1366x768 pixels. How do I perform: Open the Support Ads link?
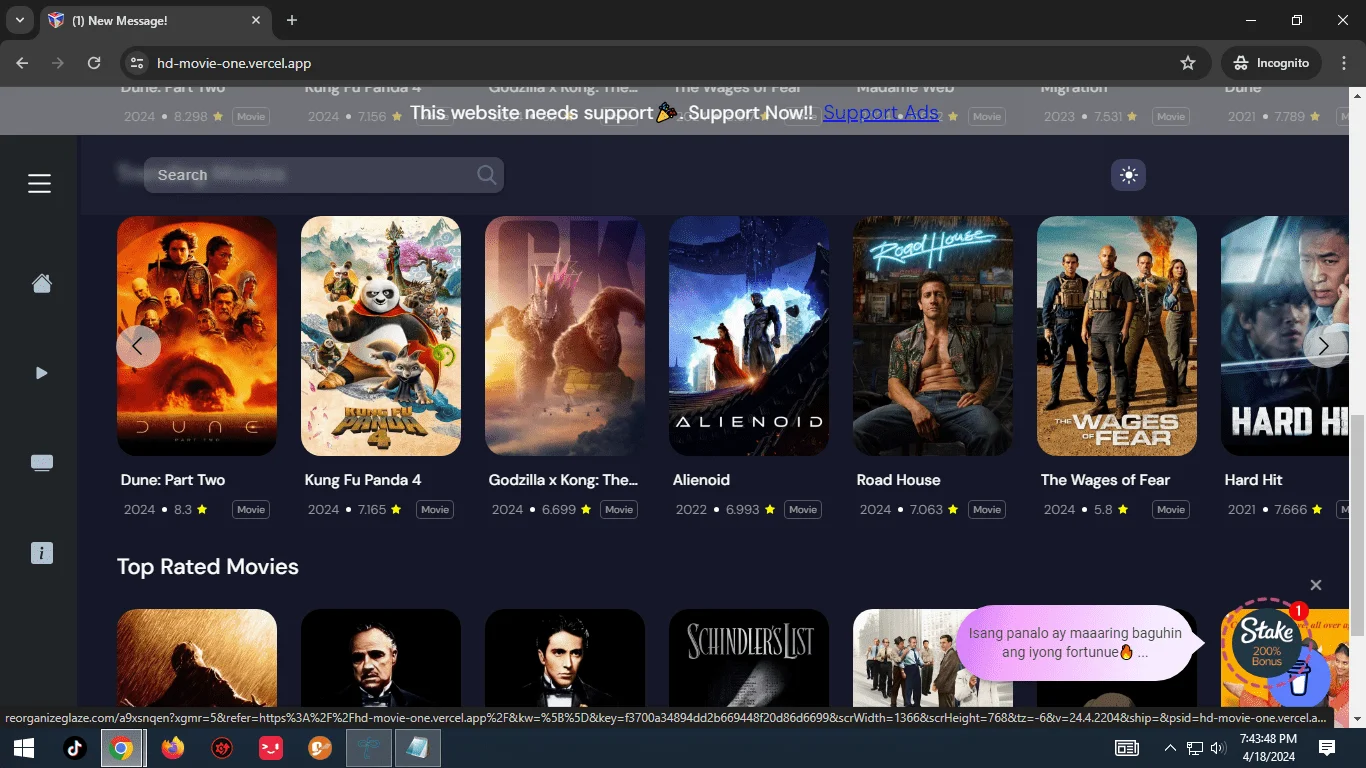(x=881, y=113)
